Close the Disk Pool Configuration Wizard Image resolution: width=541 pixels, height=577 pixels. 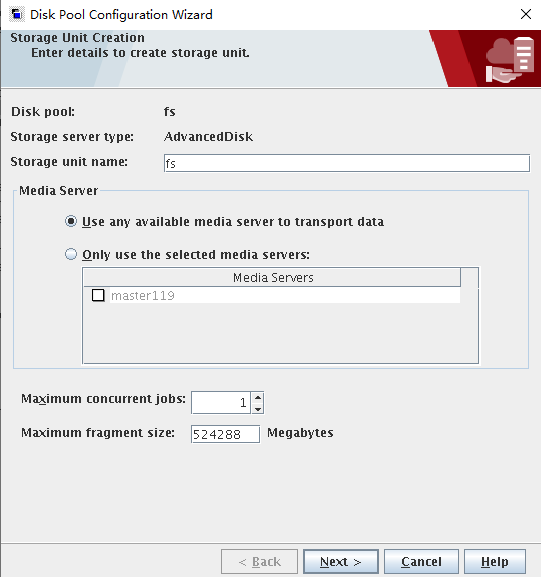(x=526, y=14)
